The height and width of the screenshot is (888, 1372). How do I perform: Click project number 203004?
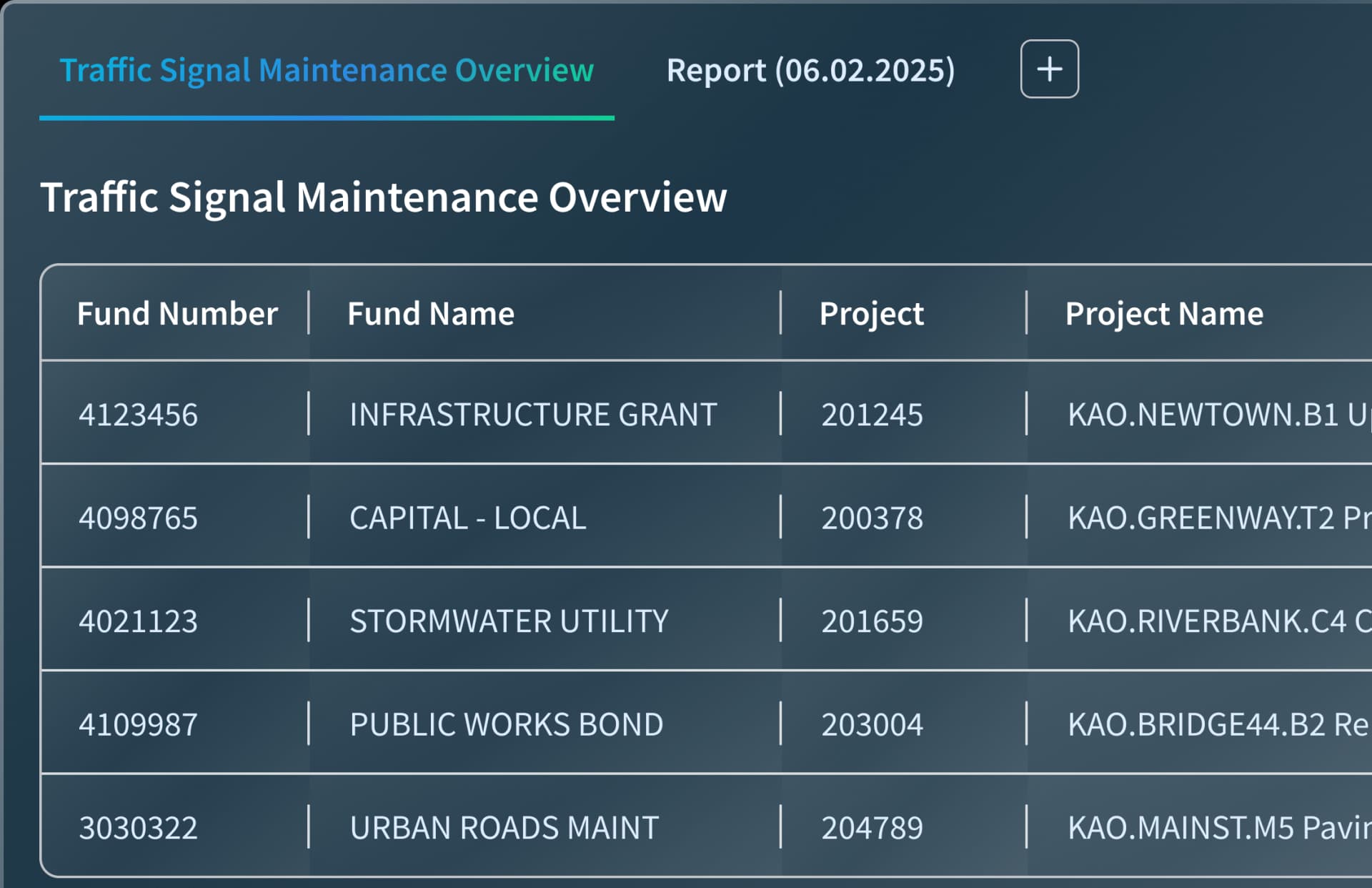coord(872,724)
